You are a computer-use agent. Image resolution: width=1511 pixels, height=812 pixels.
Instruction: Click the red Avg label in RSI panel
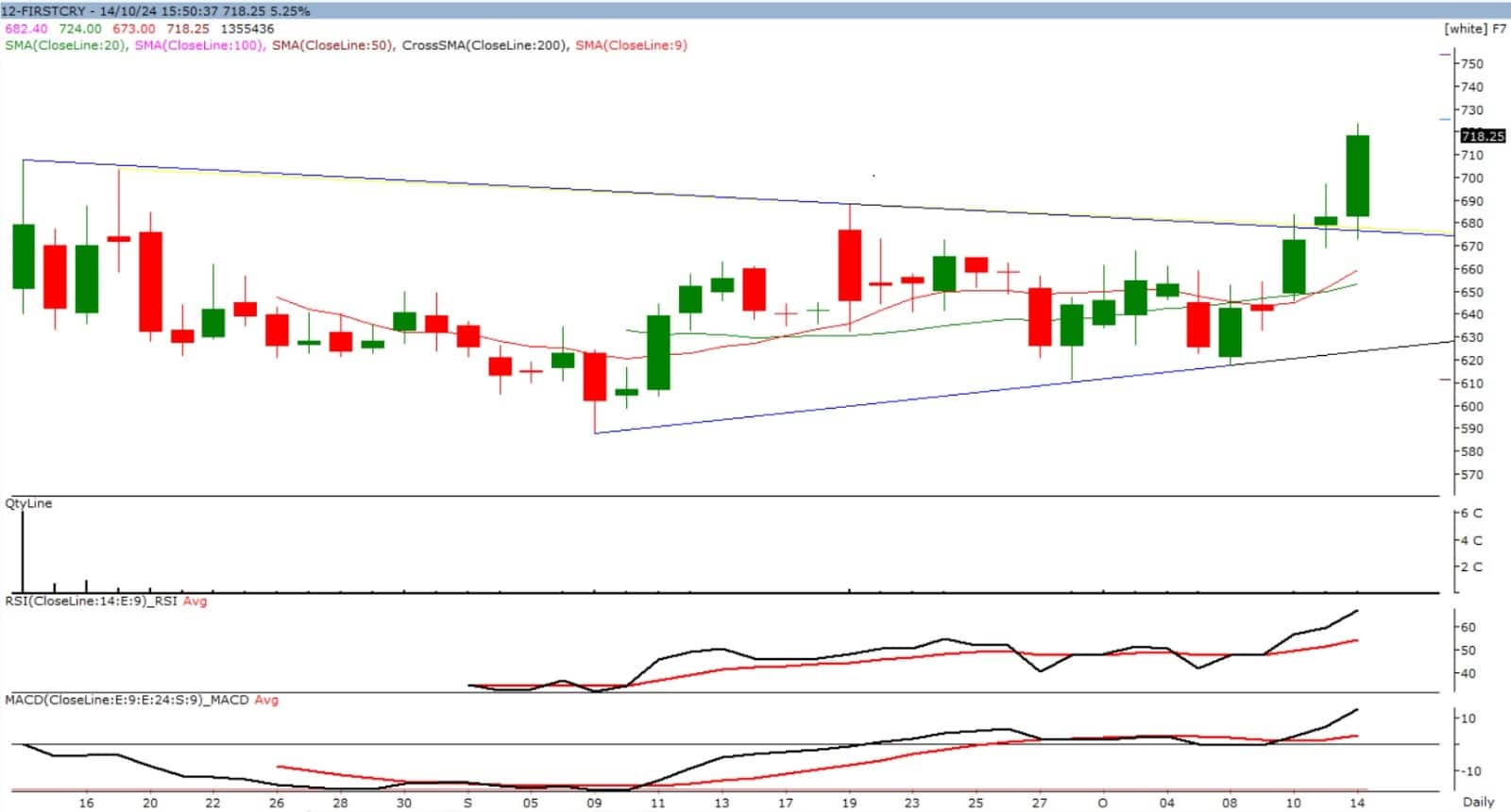coord(195,601)
